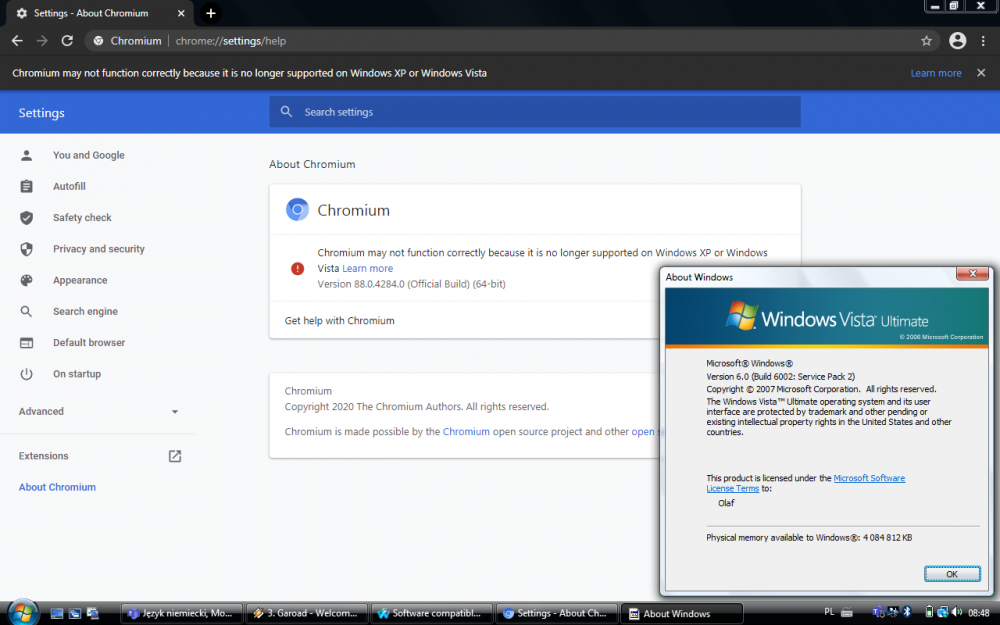The image size is (1000, 625).
Task: Select Privacy and security in sidebar
Action: coord(98,249)
